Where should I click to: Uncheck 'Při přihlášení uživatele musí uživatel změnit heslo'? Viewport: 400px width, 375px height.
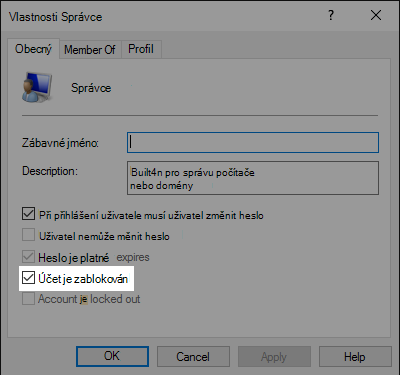coord(28,214)
